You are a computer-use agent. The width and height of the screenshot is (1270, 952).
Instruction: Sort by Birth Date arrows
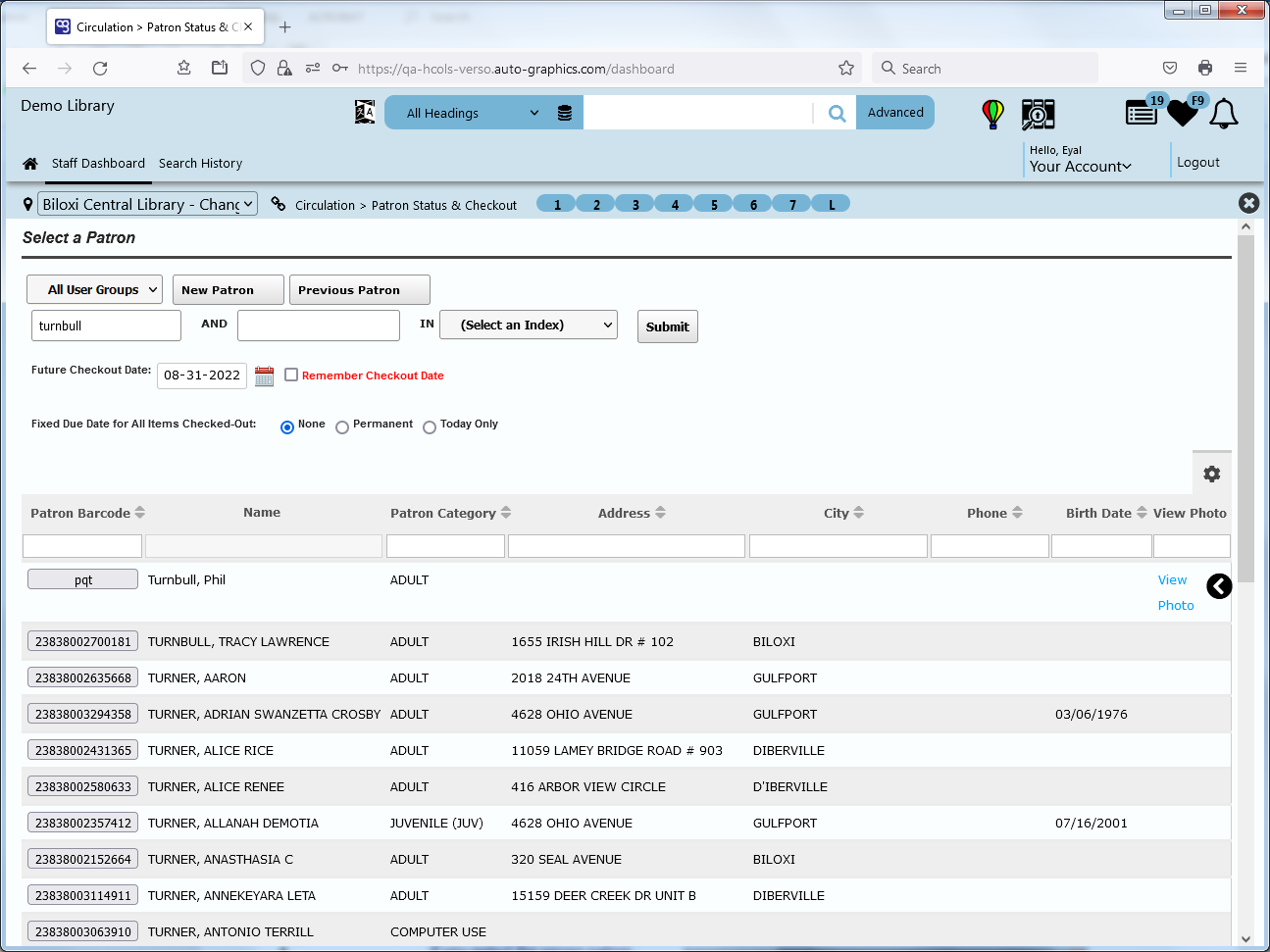click(x=1142, y=513)
